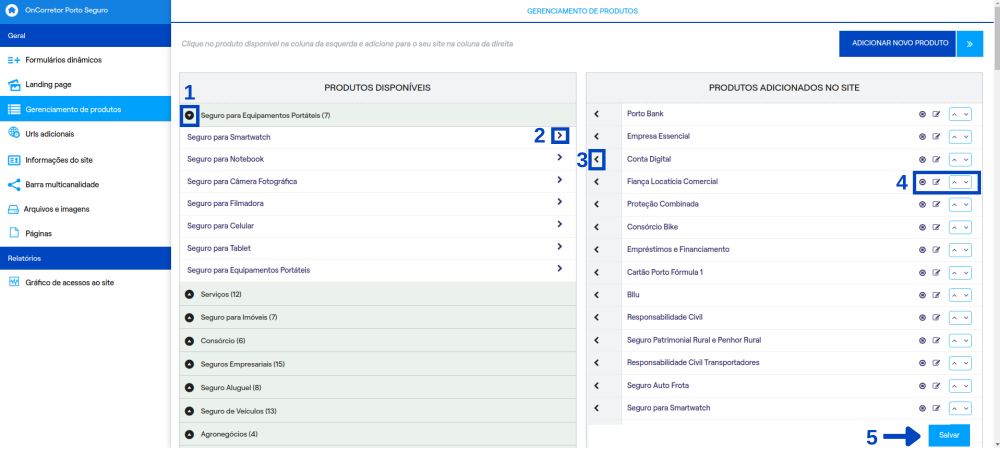The image size is (1000, 450).
Task: Add Seguro para Notebook with its right arrow
Action: point(559,157)
